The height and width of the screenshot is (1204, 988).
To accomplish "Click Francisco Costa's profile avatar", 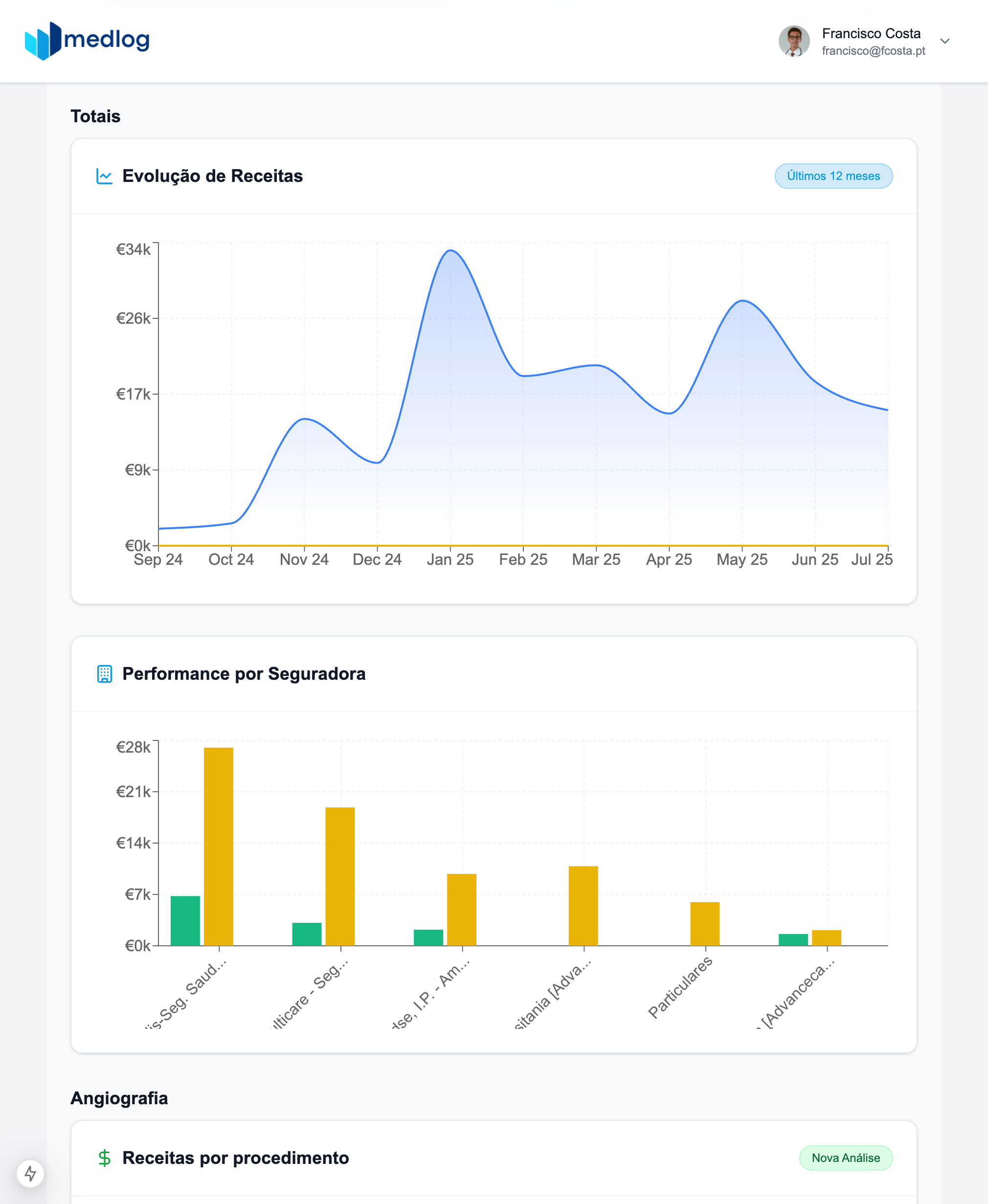I will click(x=794, y=41).
